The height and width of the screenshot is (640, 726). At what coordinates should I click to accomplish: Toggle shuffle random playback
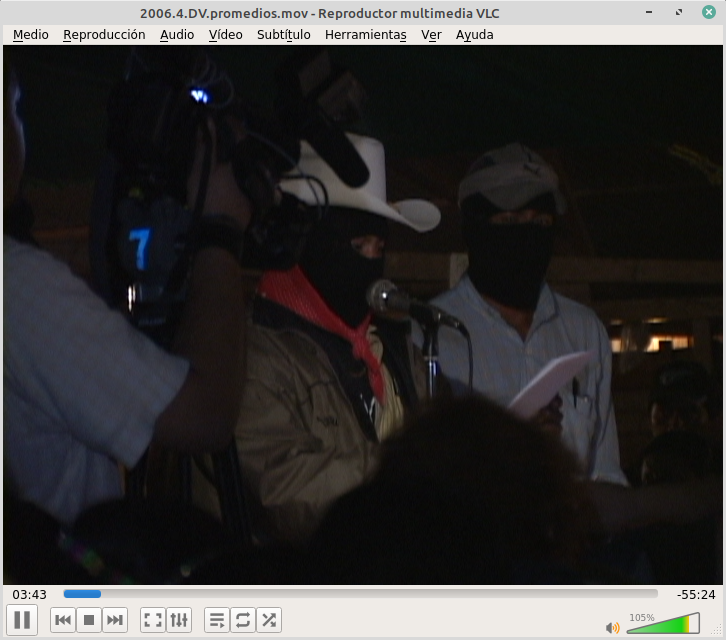[x=269, y=621]
